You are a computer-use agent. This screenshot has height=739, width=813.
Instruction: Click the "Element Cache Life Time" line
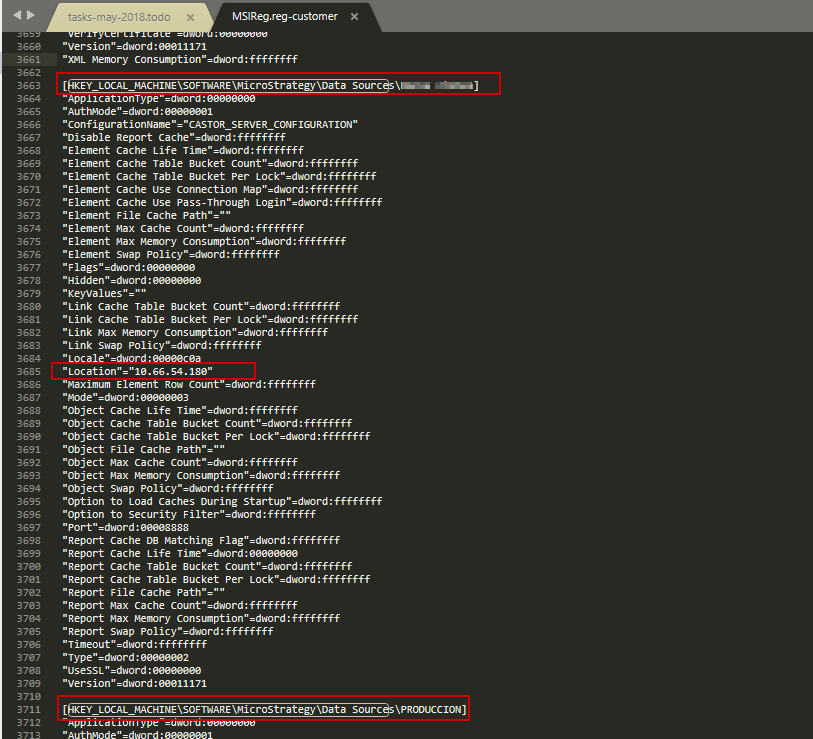click(183, 150)
